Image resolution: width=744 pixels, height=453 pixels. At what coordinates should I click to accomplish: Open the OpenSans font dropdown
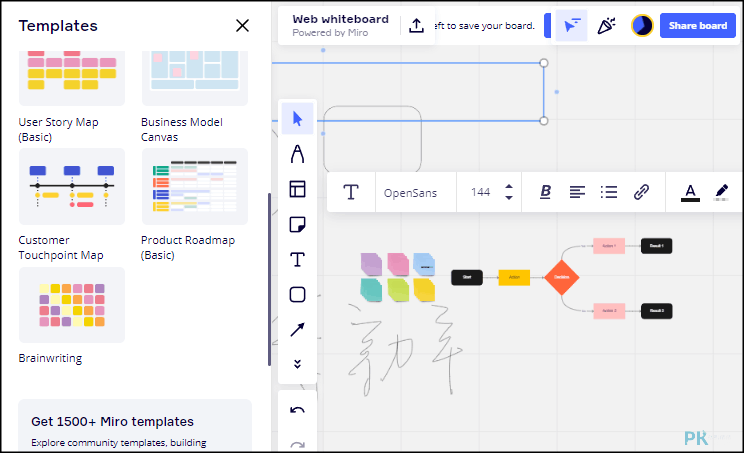[x=410, y=193]
